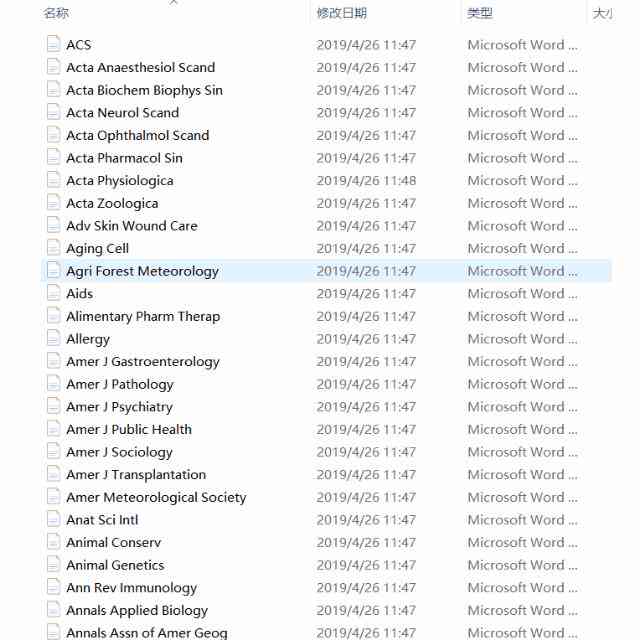This screenshot has height=640, width=640.
Task: Select the file named Allergy
Action: [x=88, y=339]
